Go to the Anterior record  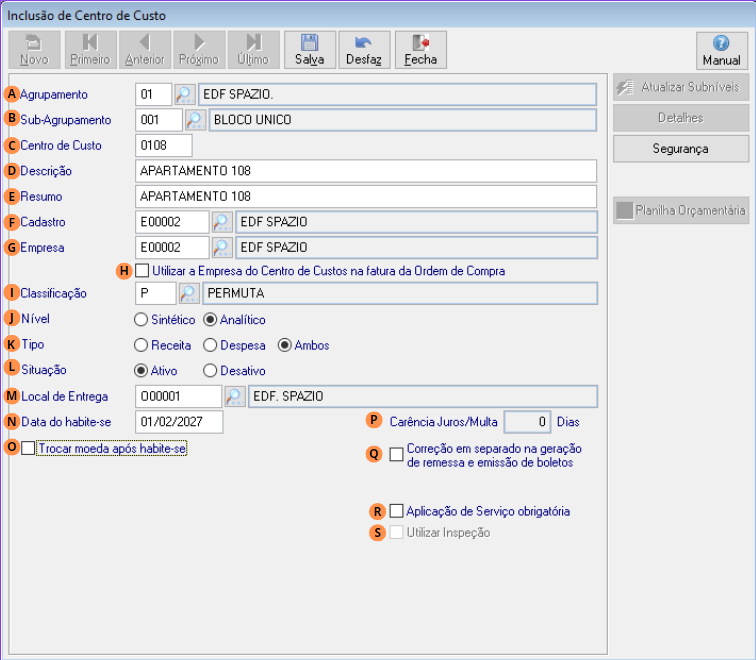(x=145, y=50)
